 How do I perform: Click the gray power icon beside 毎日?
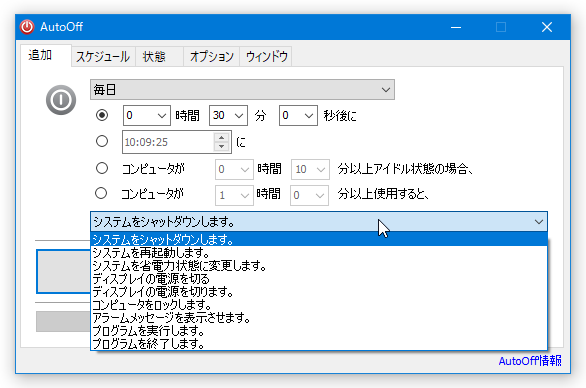coord(61,100)
